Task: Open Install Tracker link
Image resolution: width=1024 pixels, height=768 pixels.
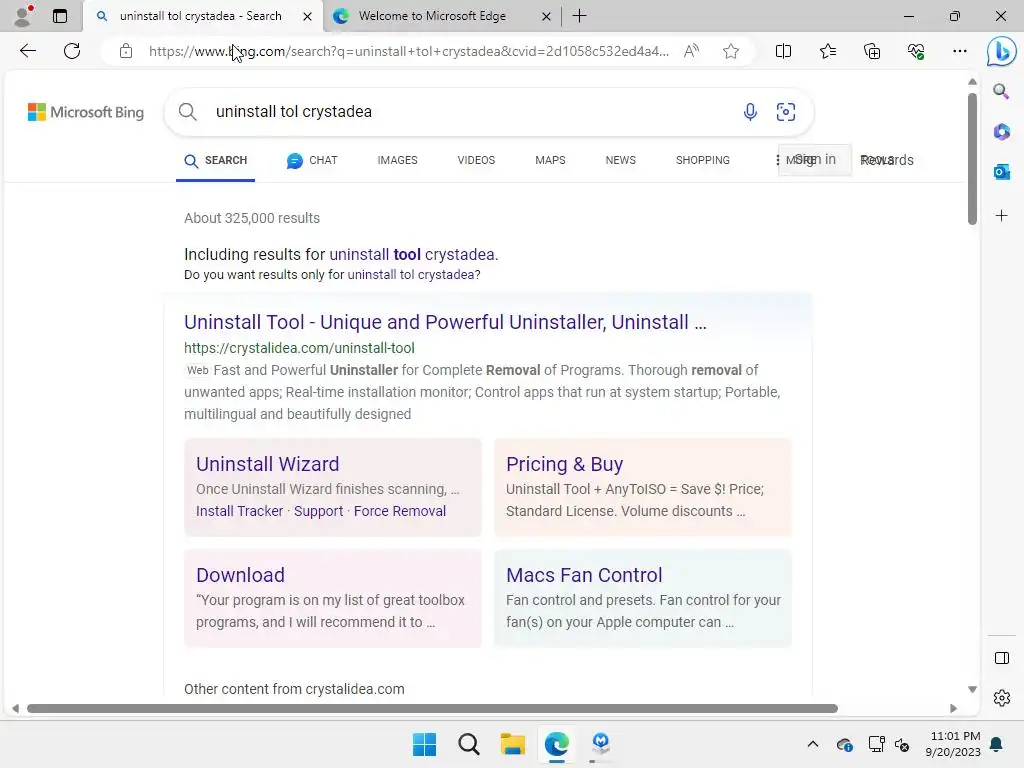Action: (240, 511)
